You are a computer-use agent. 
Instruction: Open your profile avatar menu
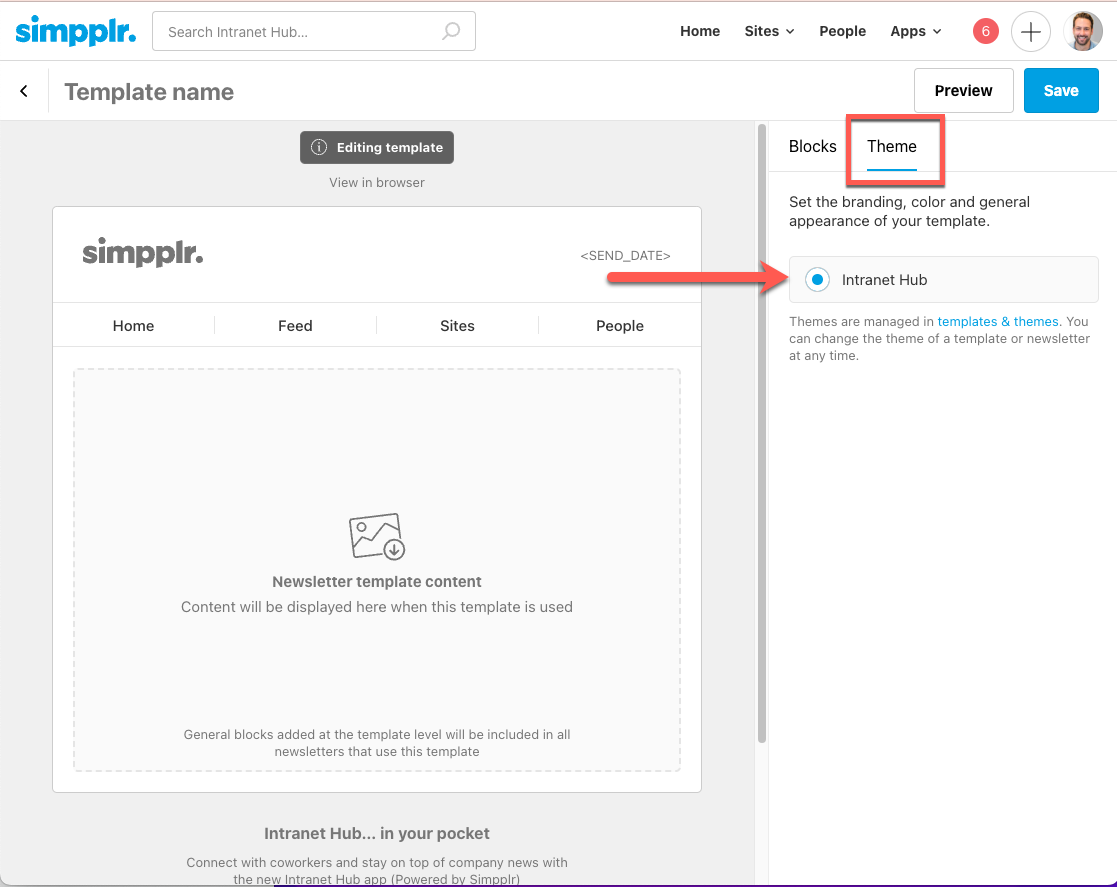tap(1085, 31)
